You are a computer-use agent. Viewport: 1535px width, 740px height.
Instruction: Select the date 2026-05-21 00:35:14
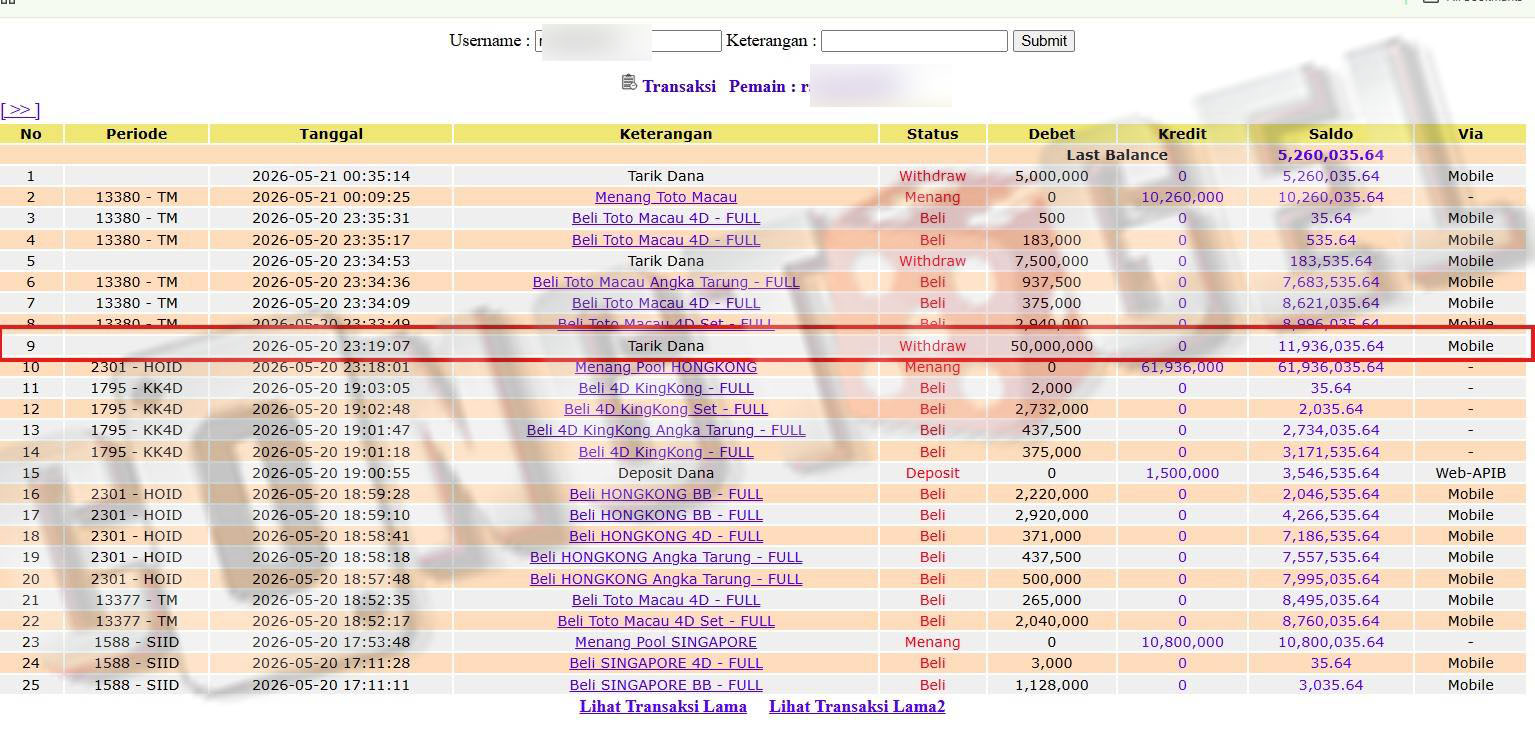(331, 176)
